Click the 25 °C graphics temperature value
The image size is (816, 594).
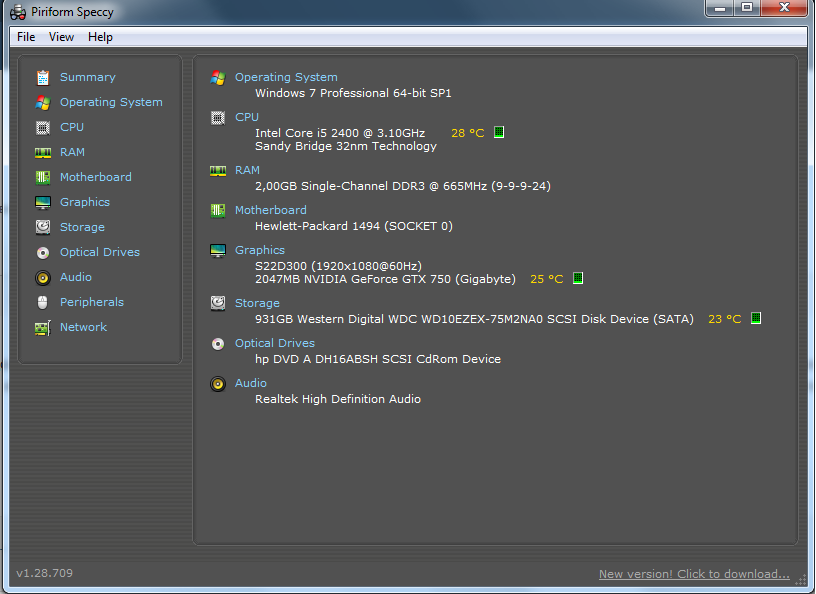click(547, 279)
